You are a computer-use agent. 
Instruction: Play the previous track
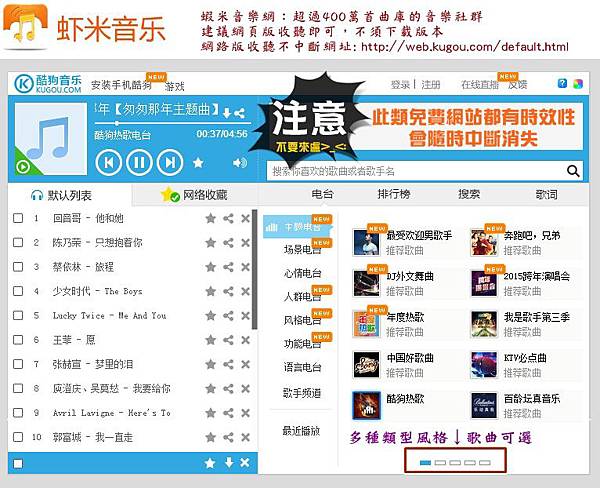(x=109, y=163)
